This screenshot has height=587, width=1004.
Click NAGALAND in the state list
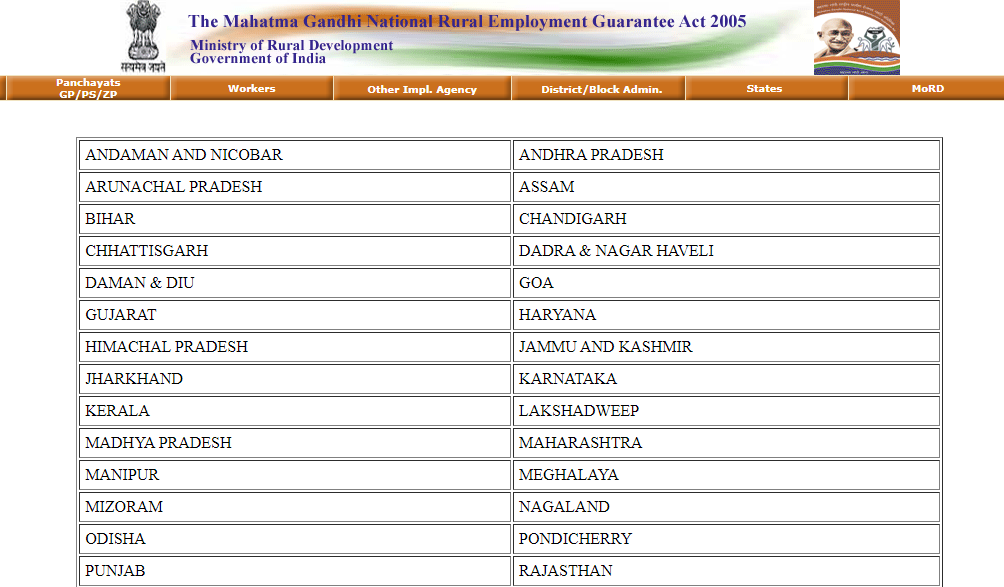coord(564,507)
